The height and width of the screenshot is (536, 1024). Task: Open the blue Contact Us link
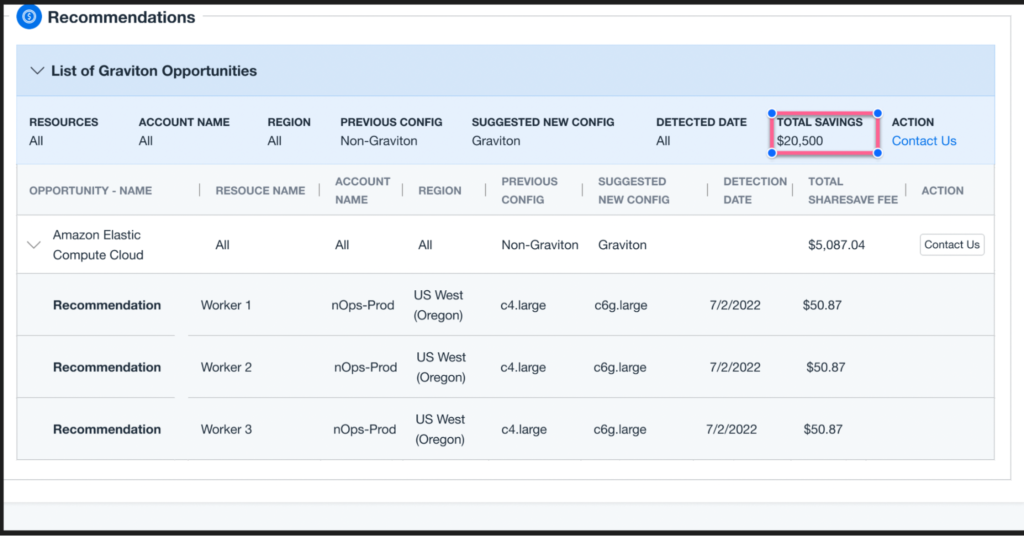coord(923,140)
